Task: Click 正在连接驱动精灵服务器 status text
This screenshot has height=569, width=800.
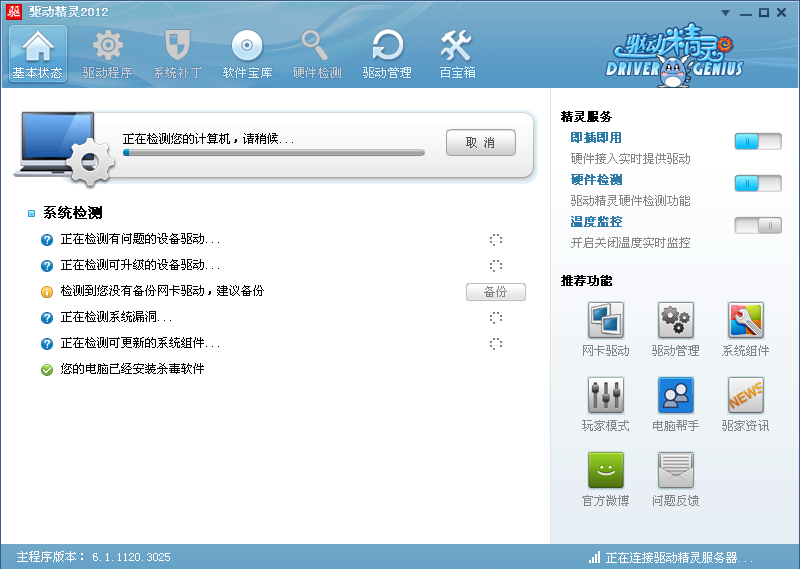Action: pos(679,557)
